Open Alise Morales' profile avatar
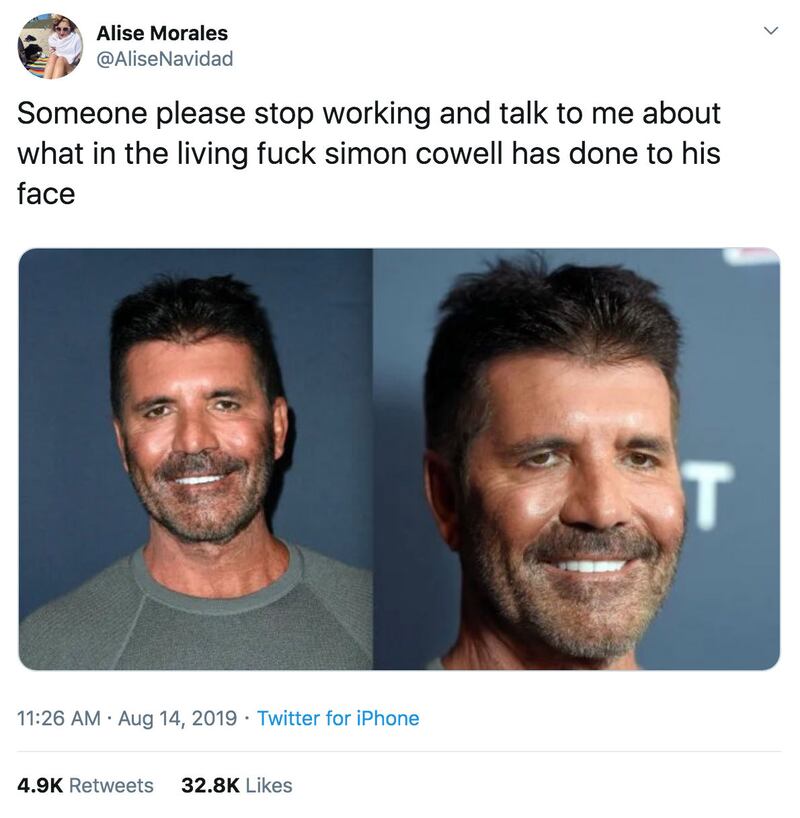 click(x=50, y=46)
